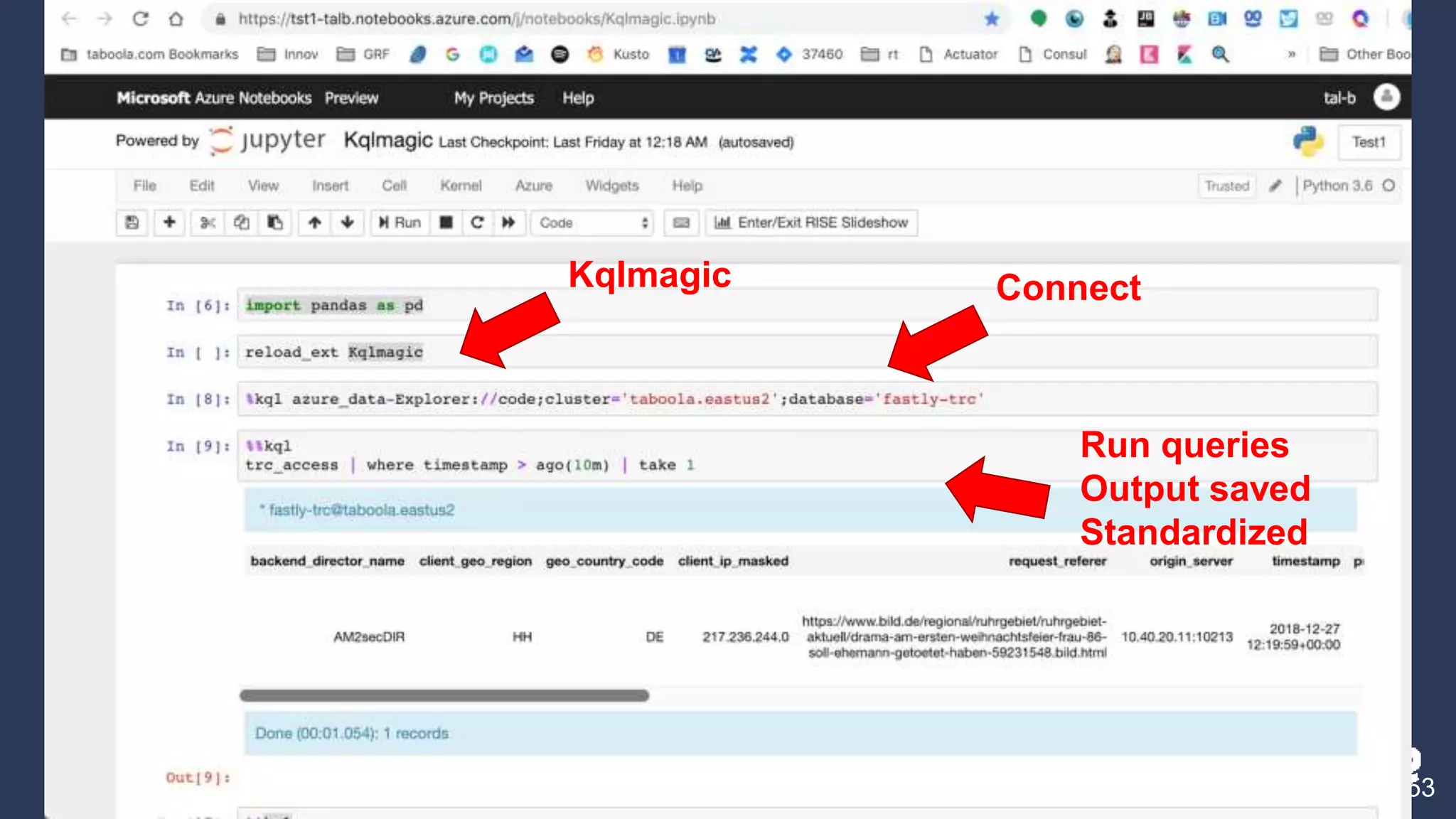Click Microsoft Azure Notebooks logo
The width and height of the screenshot is (1456, 819).
(214, 98)
